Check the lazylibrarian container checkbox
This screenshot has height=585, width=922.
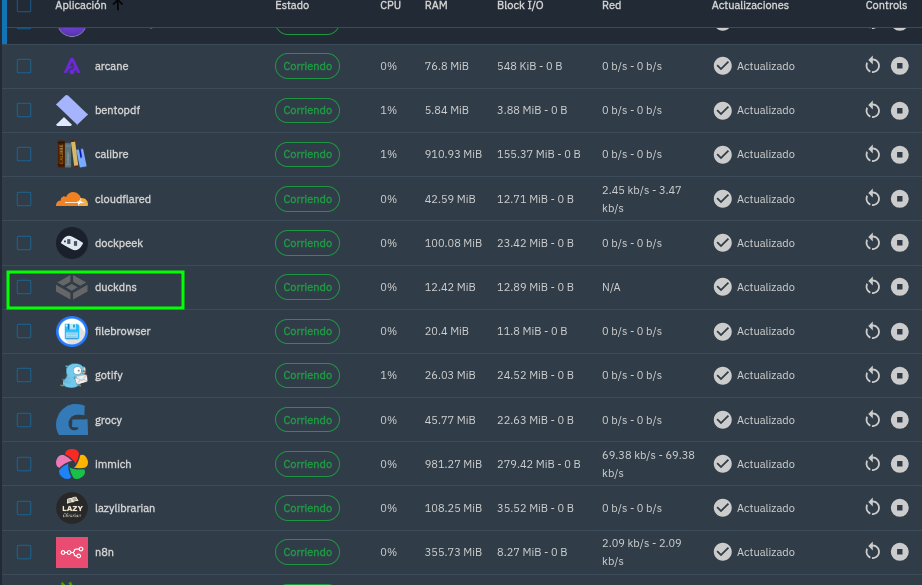(24, 507)
